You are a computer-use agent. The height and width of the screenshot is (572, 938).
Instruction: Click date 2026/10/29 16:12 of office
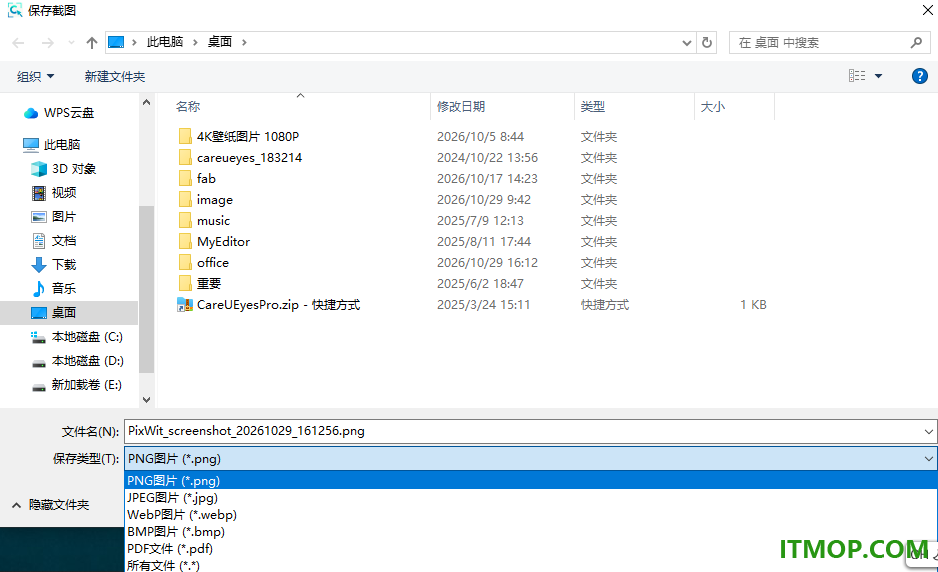[x=487, y=263]
